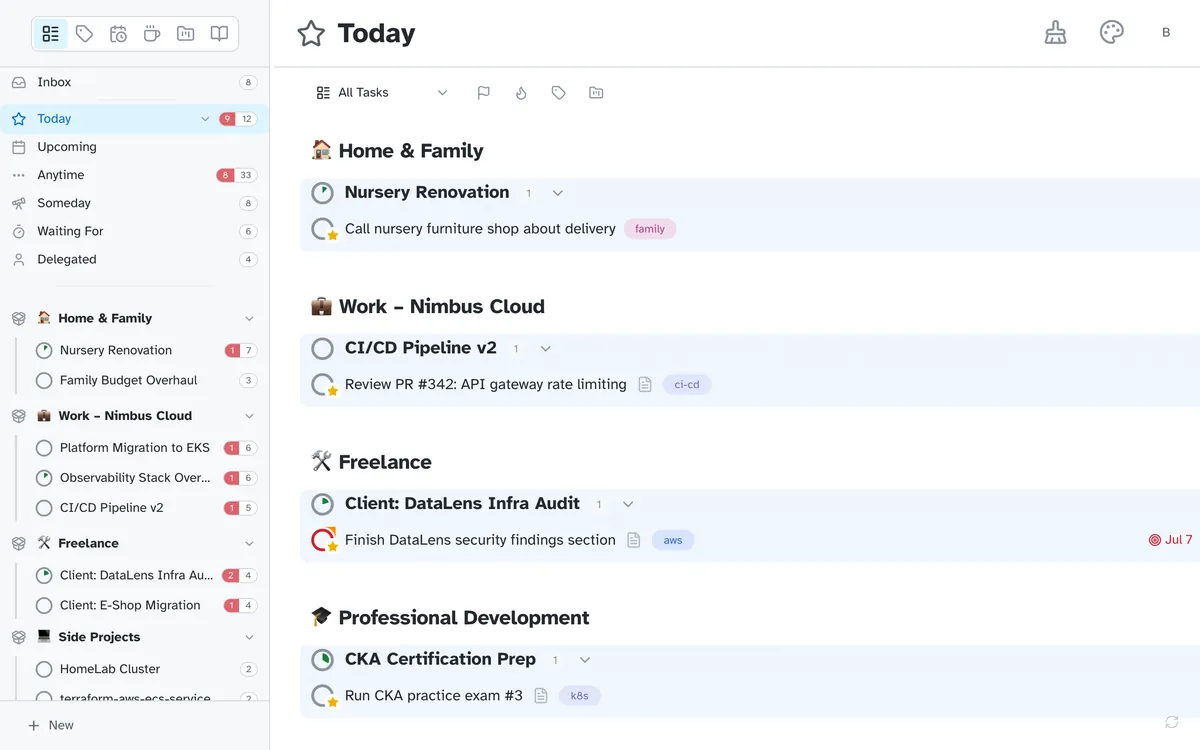Viewport: 1200px width, 750px height.
Task: Collapse Freelance area in sidebar
Action: (x=249, y=543)
